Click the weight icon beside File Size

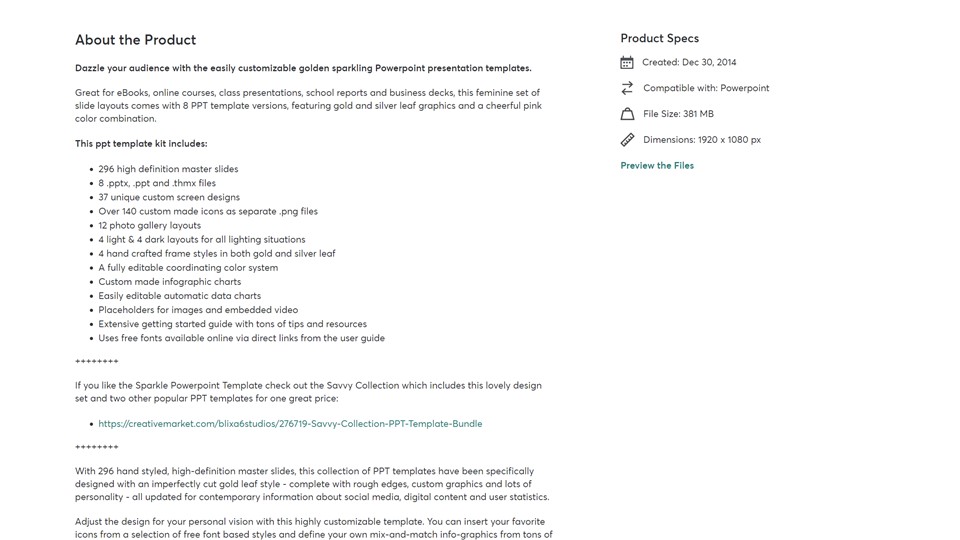627,114
